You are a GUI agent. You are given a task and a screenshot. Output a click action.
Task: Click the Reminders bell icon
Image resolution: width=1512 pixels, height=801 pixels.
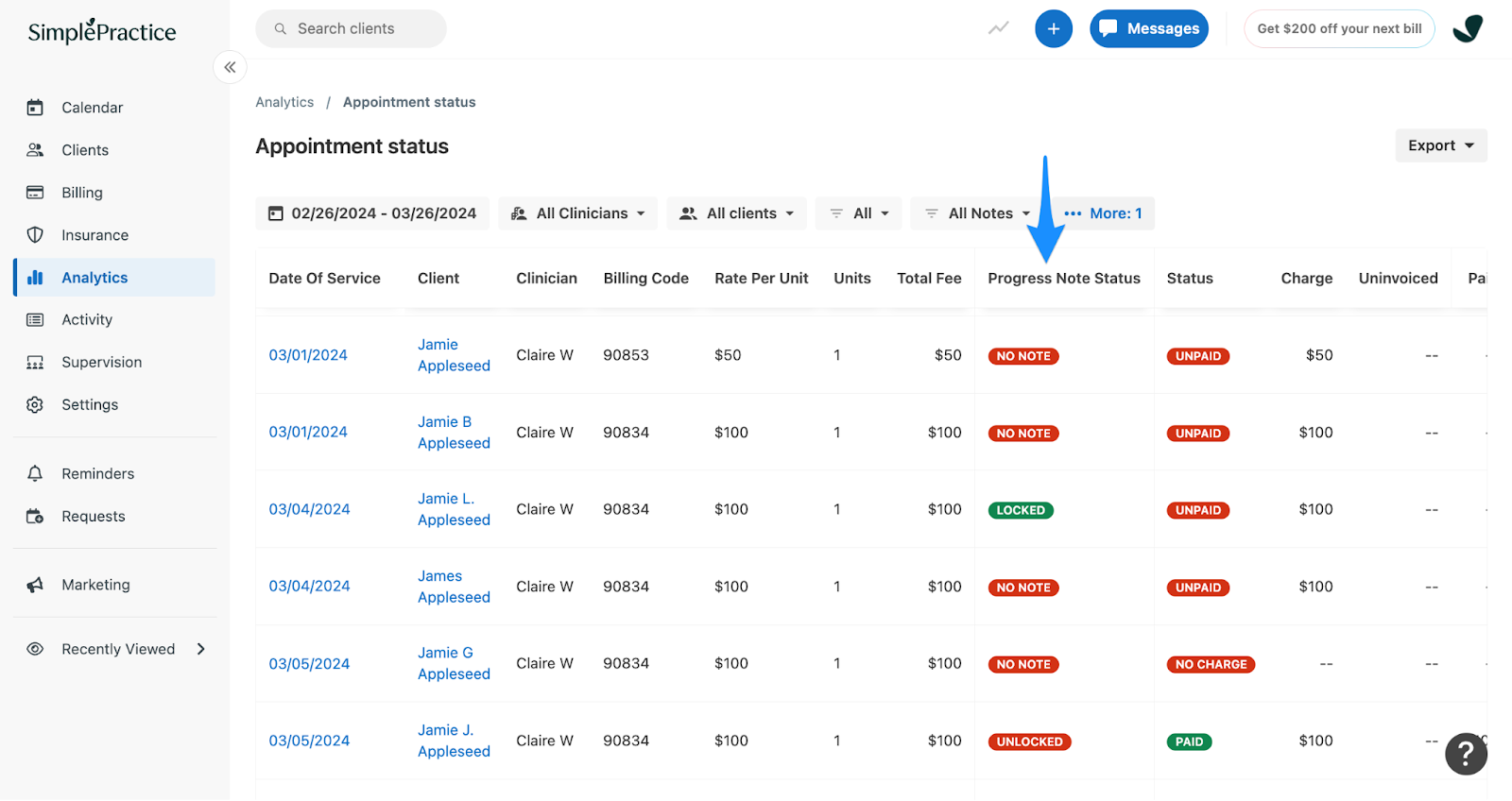tap(35, 474)
